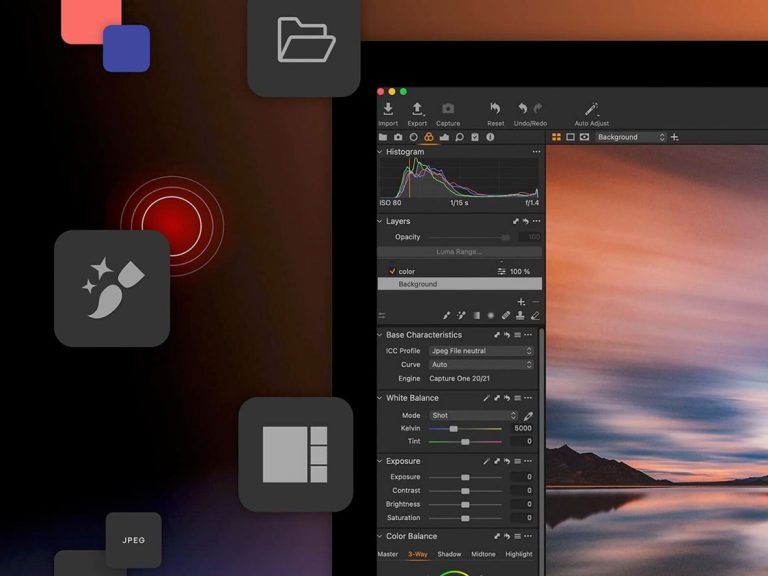Open the Exposure histogram tool tab
This screenshot has height=576, width=768.
click(x=444, y=137)
